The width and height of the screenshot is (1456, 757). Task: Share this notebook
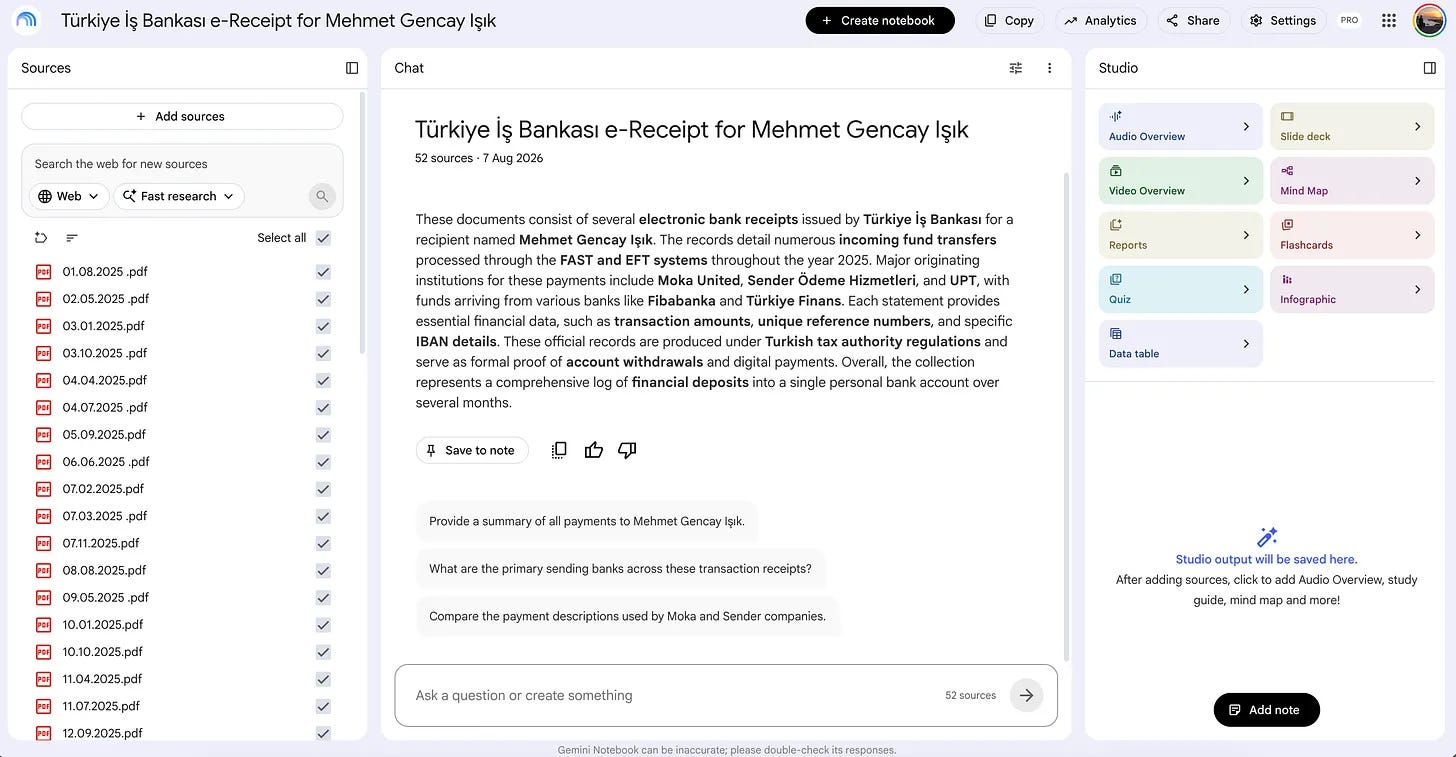coord(1194,21)
